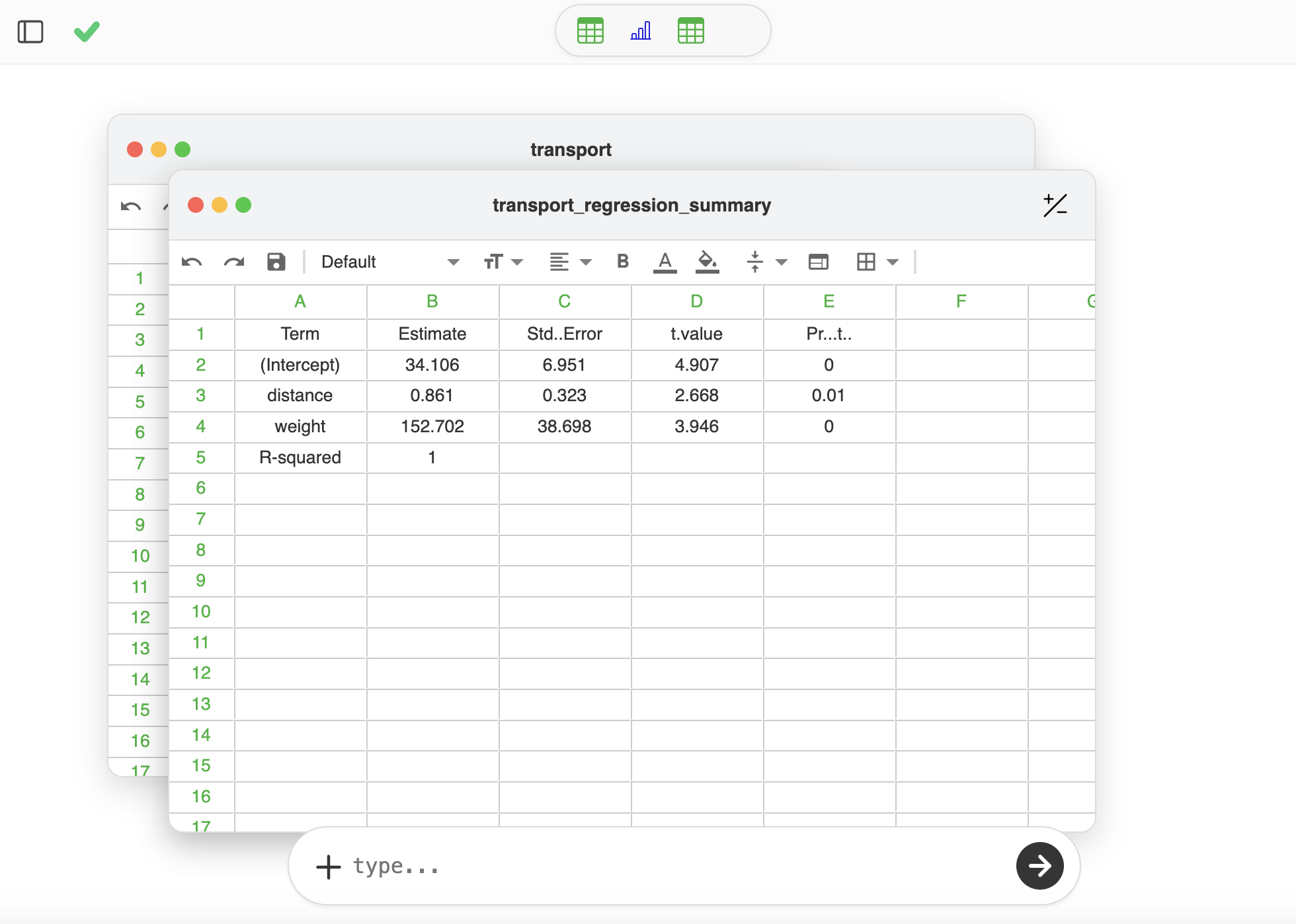Open the second green table icon in top bar
This screenshot has height=924, width=1296.
pos(691,30)
